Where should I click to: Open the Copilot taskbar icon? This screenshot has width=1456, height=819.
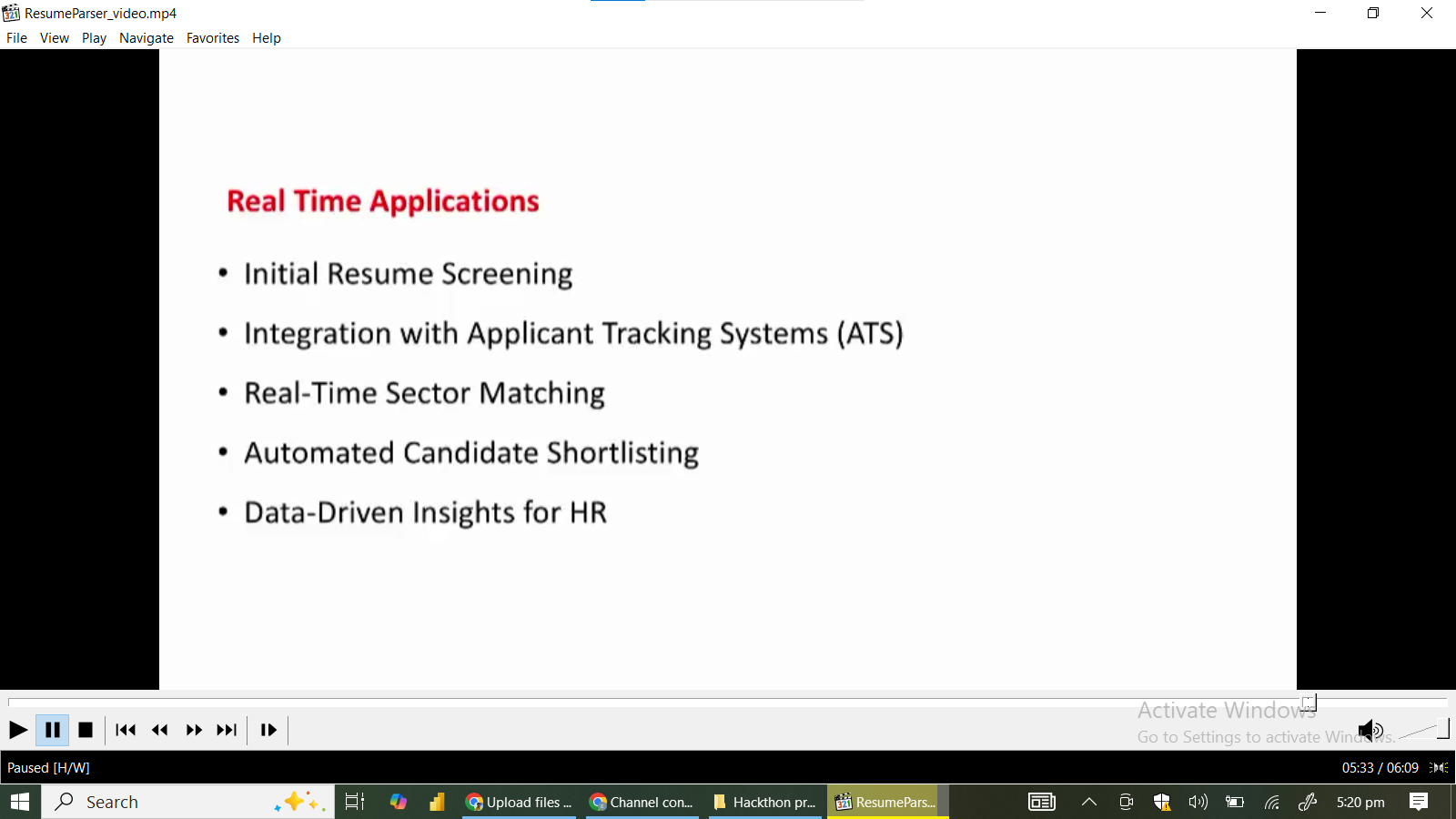(399, 802)
